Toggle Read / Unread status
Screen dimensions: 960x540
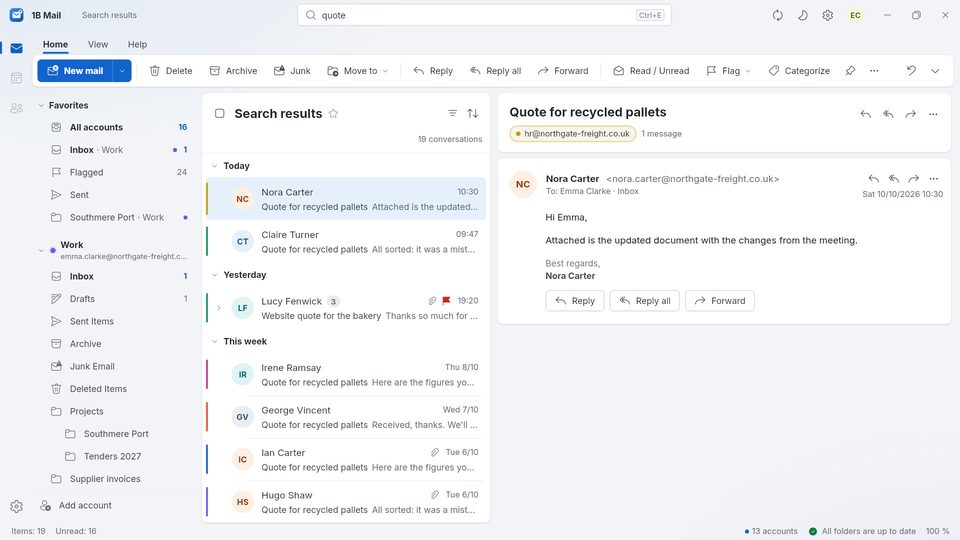[651, 71]
